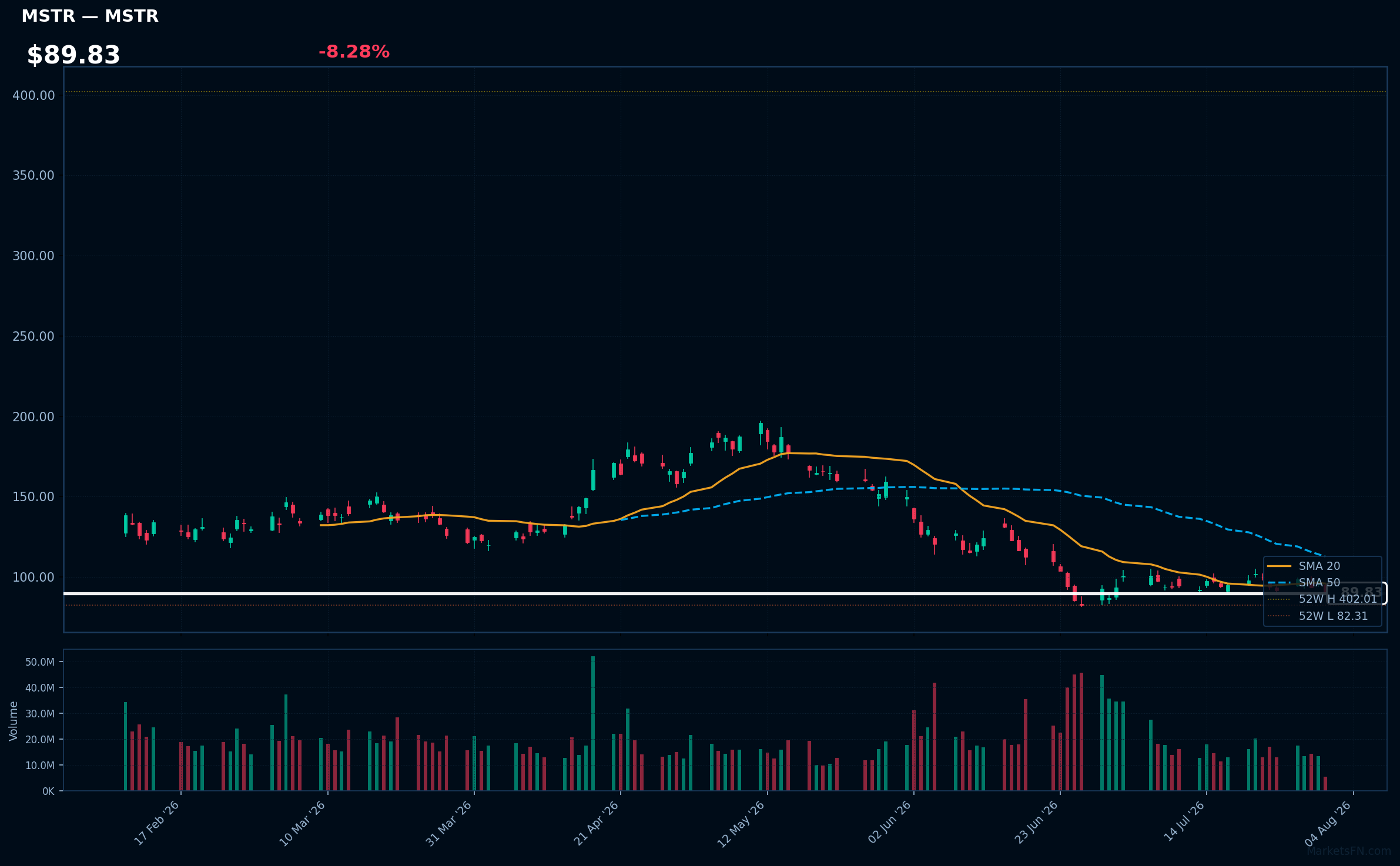Select the $89.83 price headline

click(x=73, y=55)
